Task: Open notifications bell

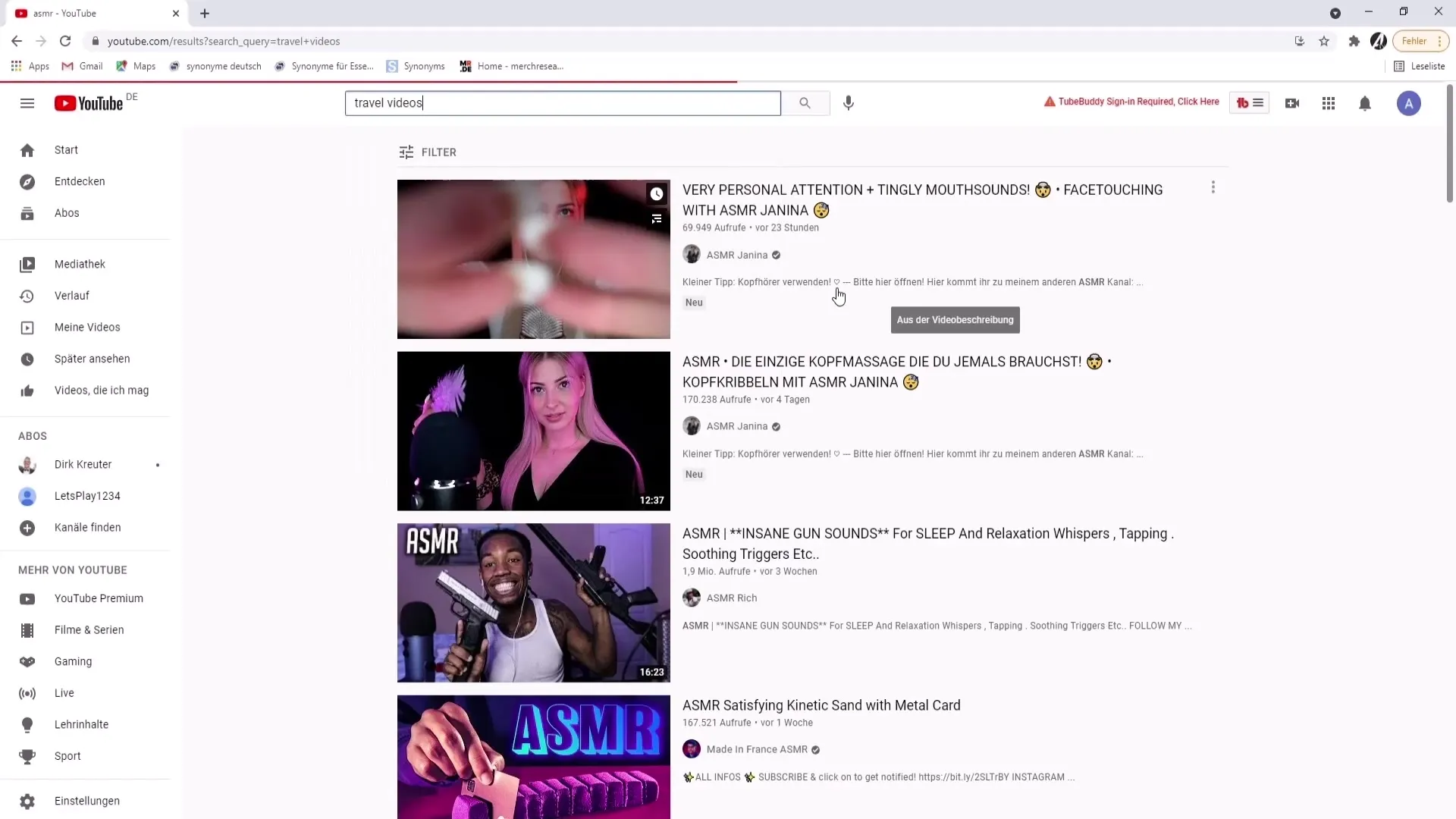Action: point(1365,103)
